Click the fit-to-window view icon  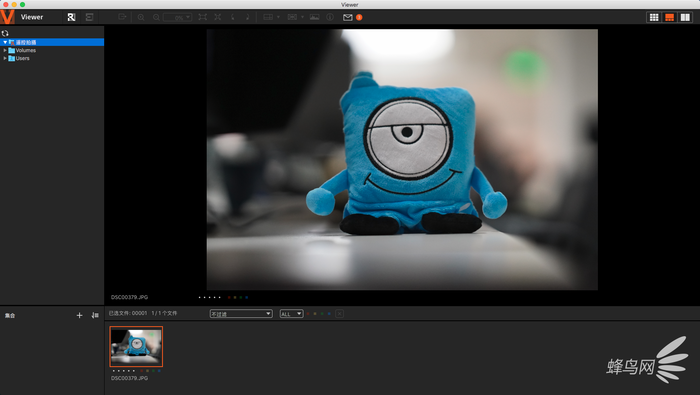203,17
